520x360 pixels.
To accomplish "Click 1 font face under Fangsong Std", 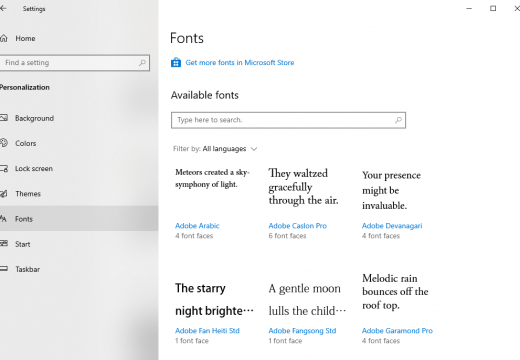I will point(285,341).
